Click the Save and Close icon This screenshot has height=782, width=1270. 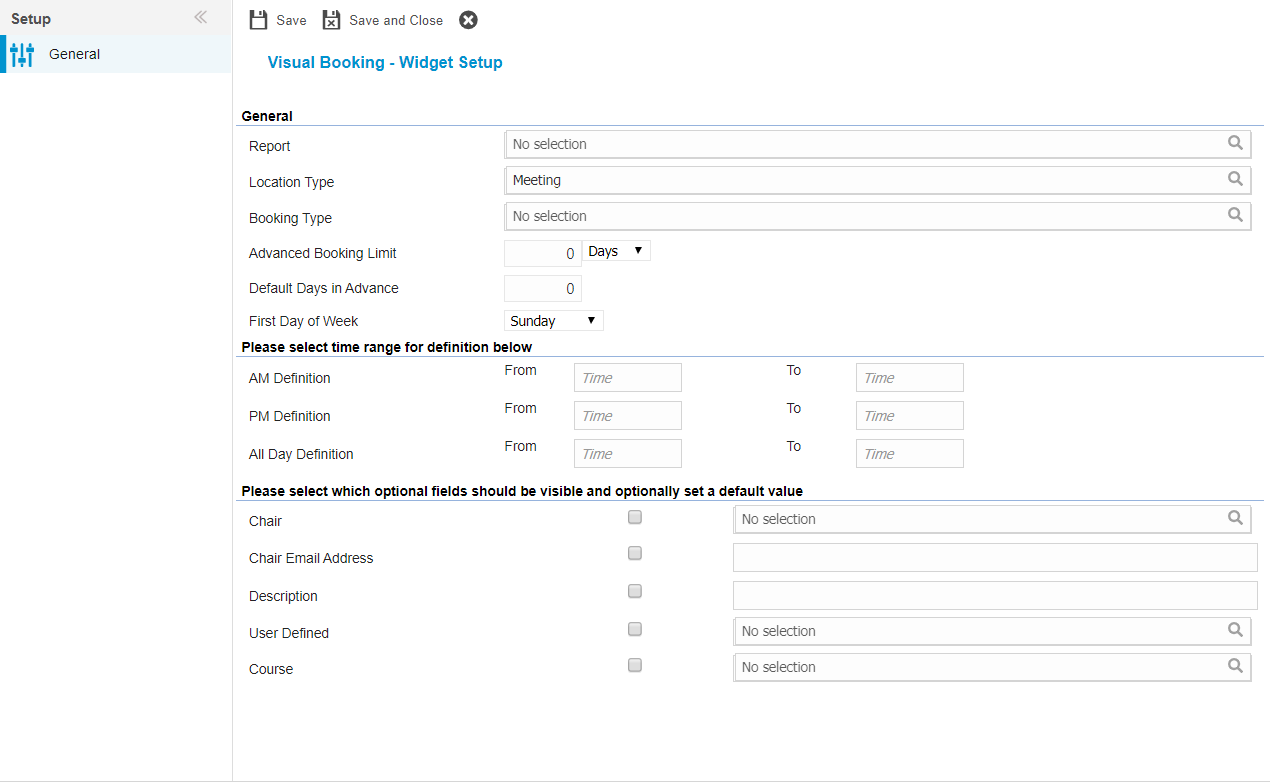point(331,20)
